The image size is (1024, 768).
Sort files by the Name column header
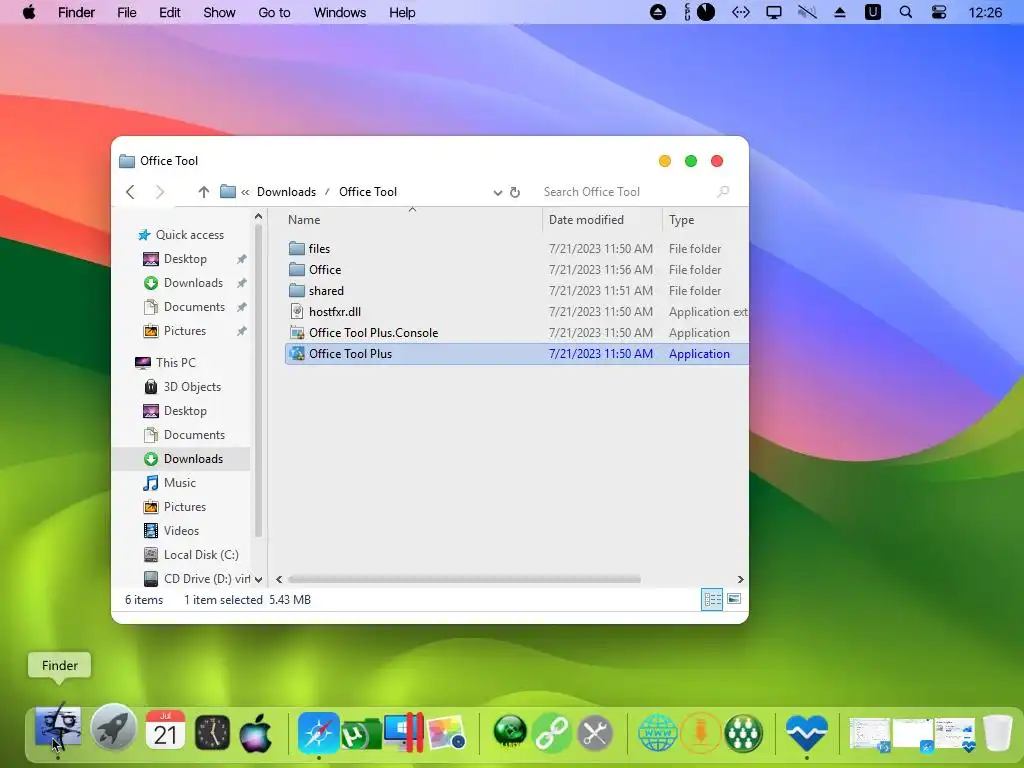[x=411, y=220]
